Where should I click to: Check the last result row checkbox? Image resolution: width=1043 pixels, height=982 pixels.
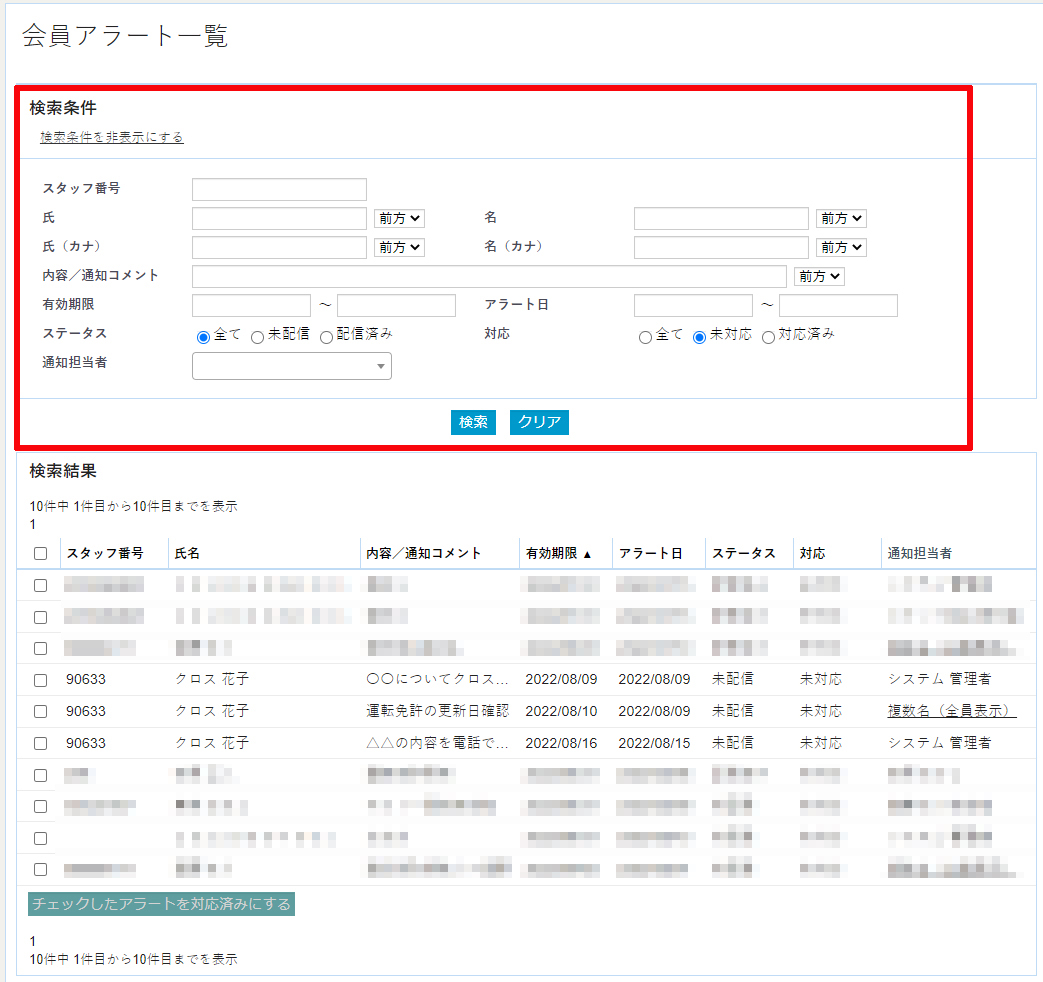(41, 870)
